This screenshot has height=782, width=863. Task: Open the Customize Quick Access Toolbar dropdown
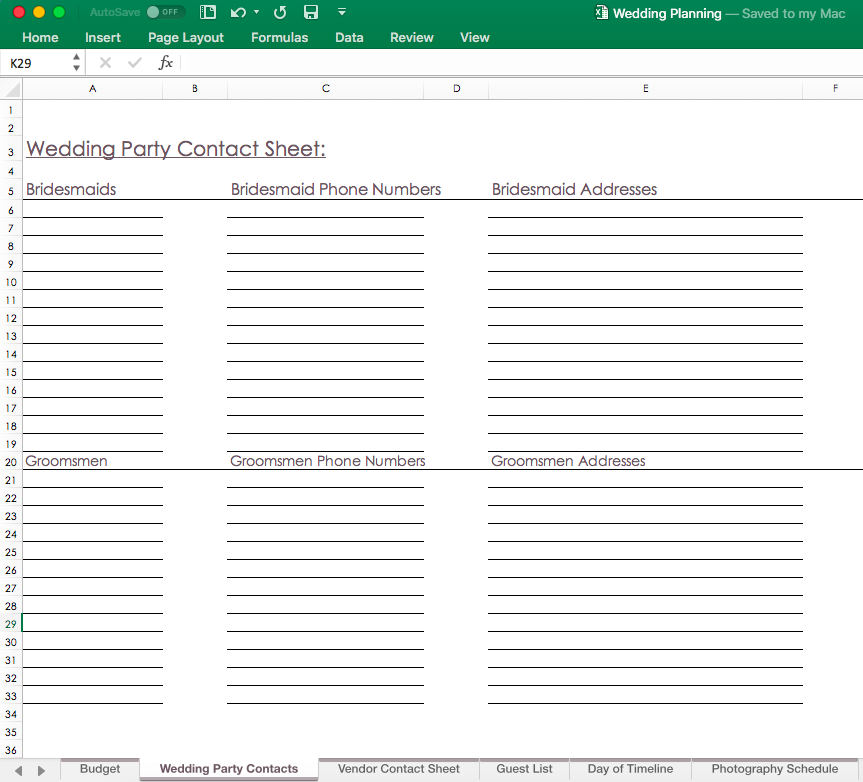pyautogui.click(x=342, y=12)
